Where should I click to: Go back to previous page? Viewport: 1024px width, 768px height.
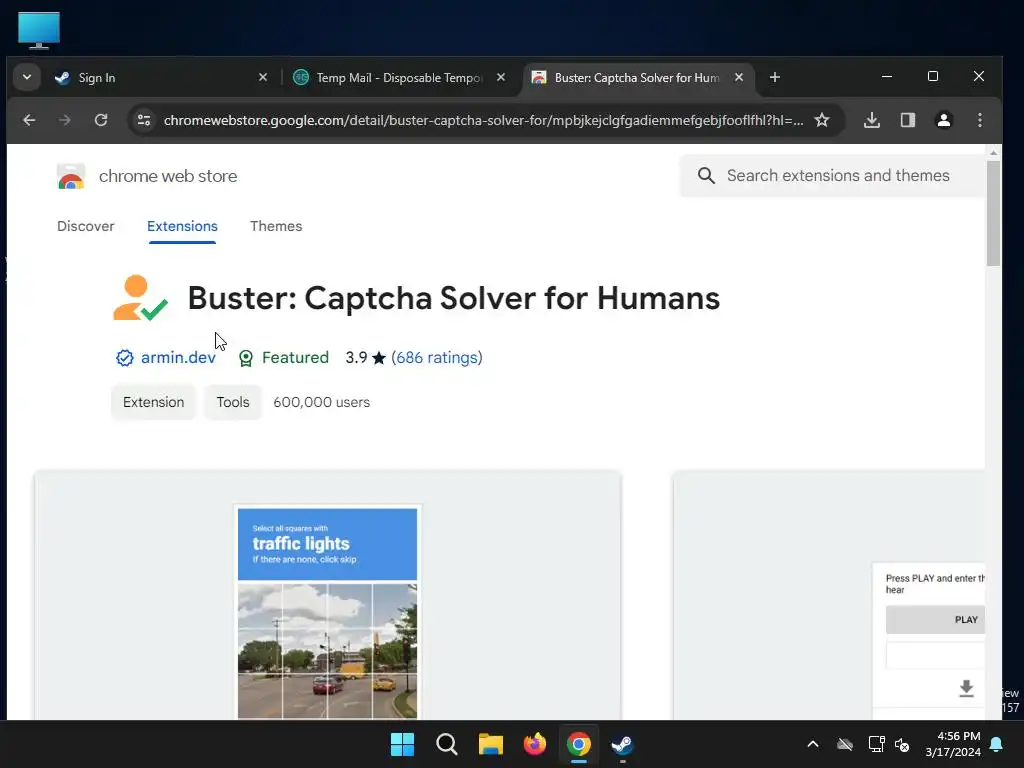click(x=29, y=120)
